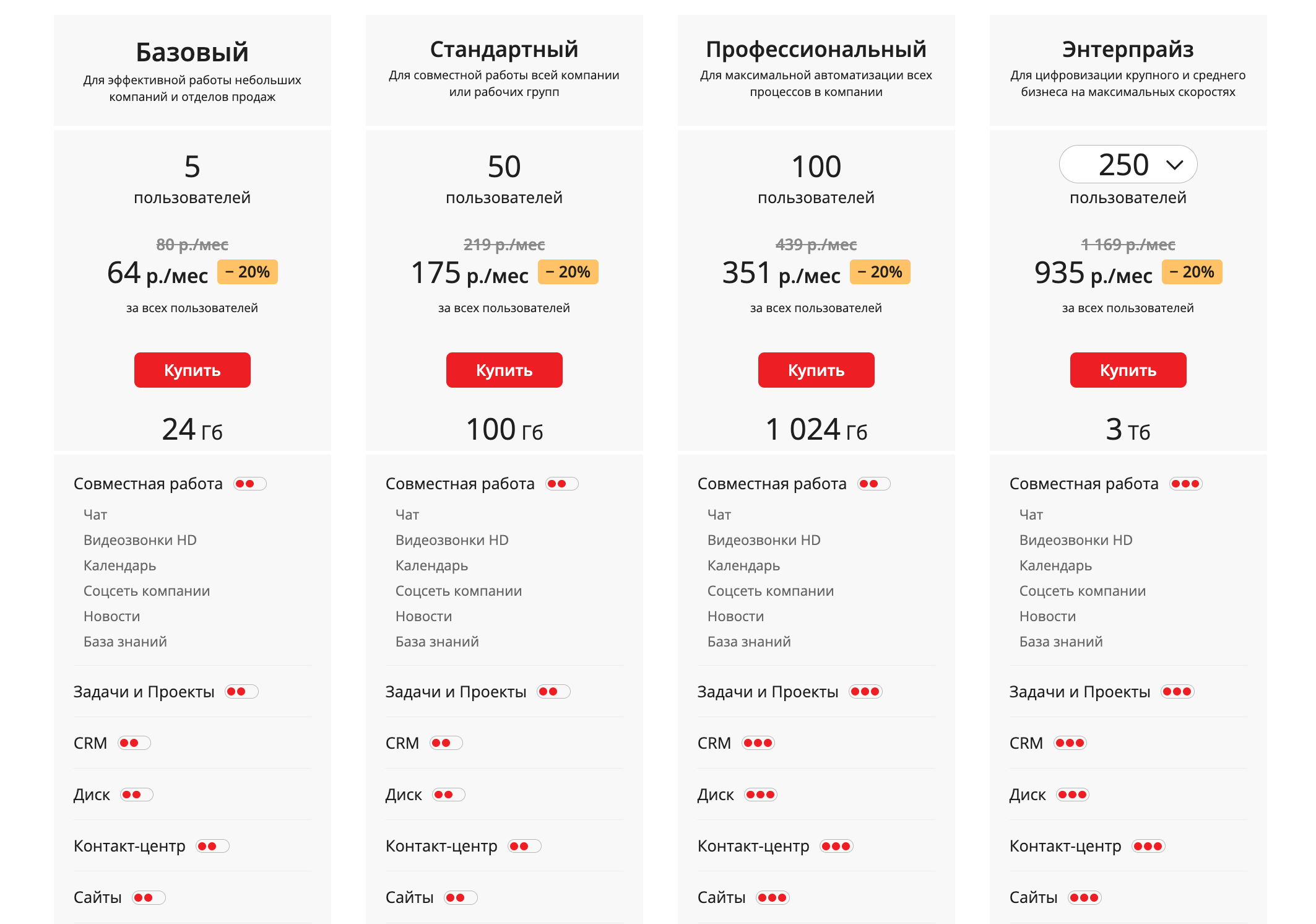Screen dimensions: 1316x924
Task: Purchase the Энтерпрайз plan with Купить
Action: click(x=1128, y=370)
